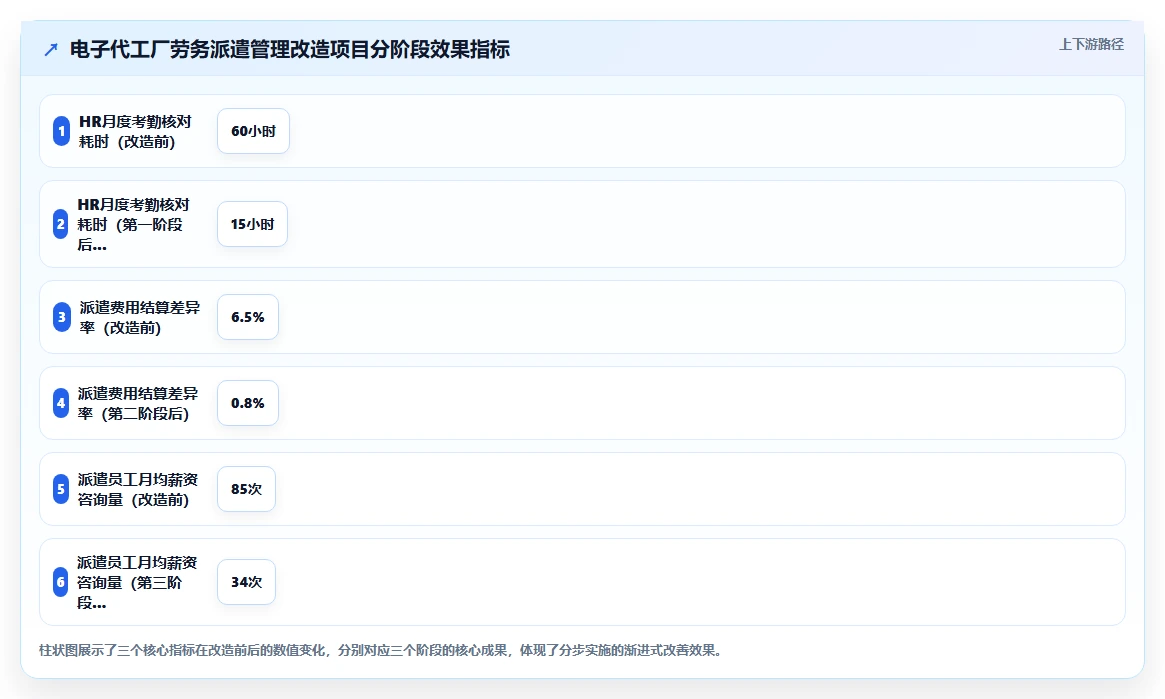Viewport: 1165px width, 699px height.
Task: Click number badge 1 for HR月度考勤核对耗时（改造前）
Action: pos(62,131)
